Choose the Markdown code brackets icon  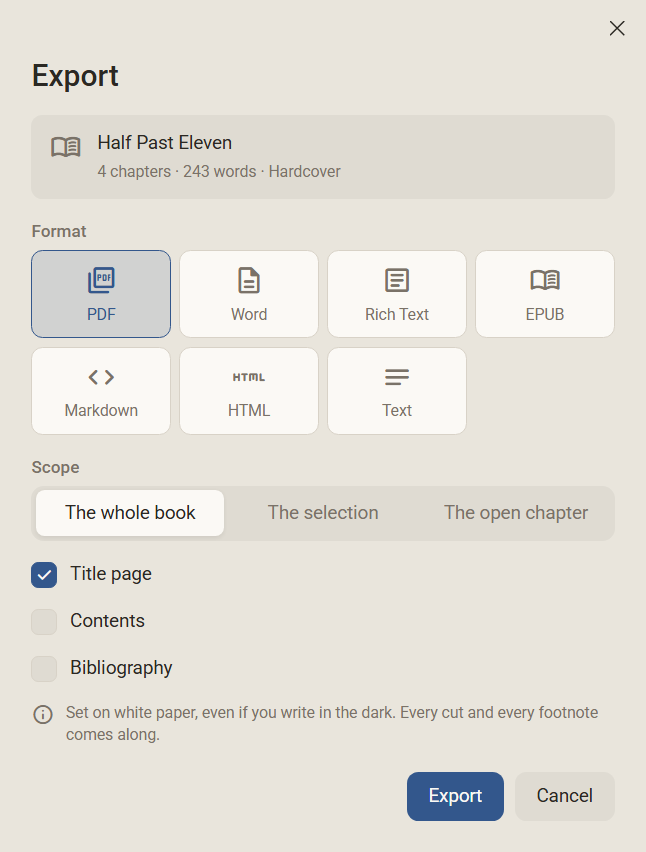click(101, 377)
